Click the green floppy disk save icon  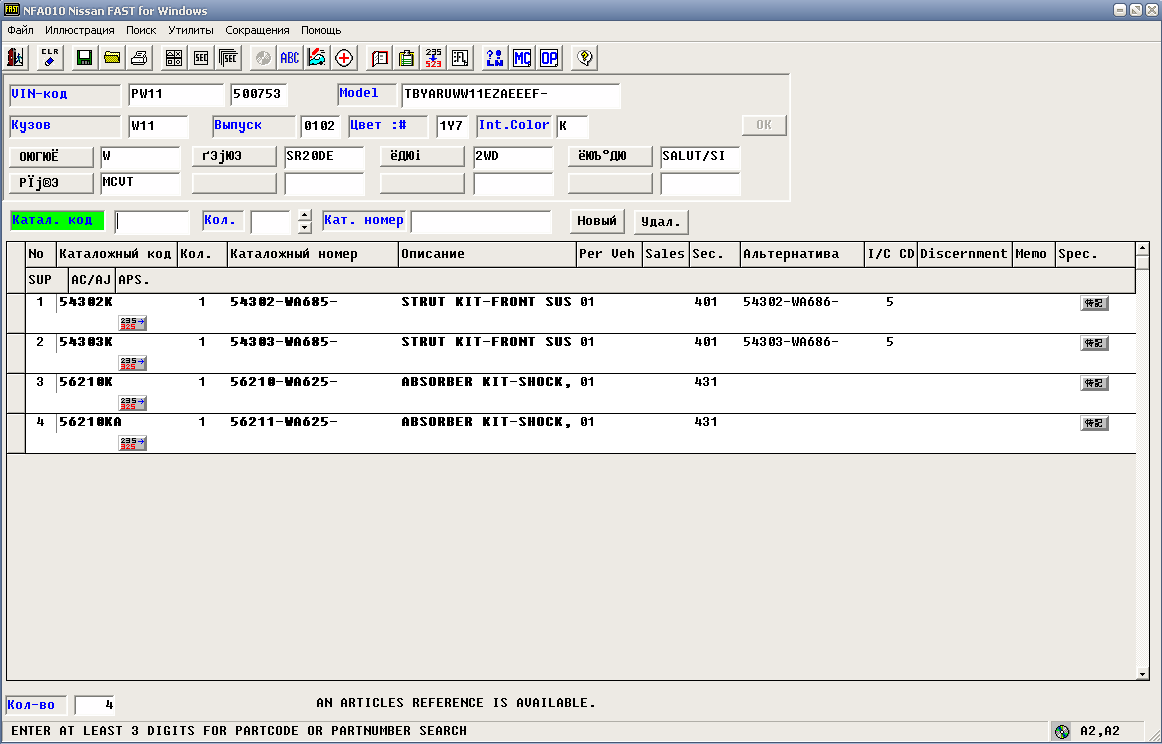point(84,58)
